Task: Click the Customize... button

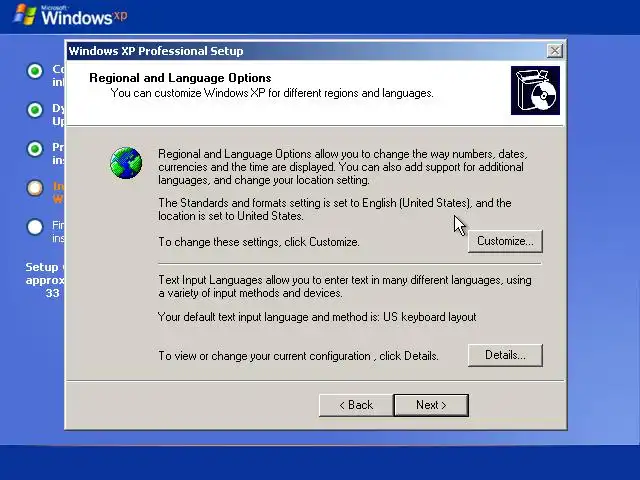Action: coord(505,241)
